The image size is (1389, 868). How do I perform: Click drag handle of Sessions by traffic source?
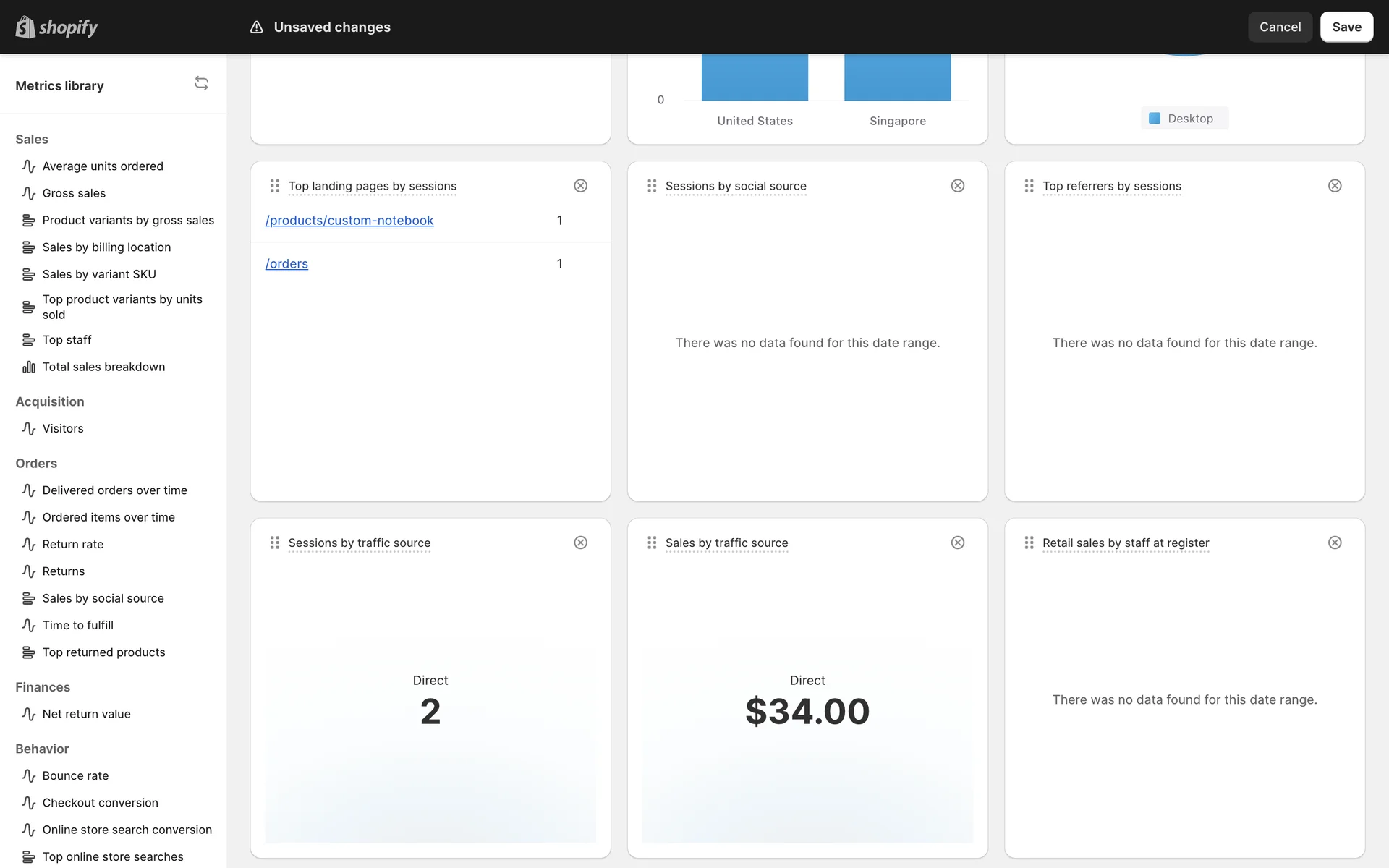(275, 542)
